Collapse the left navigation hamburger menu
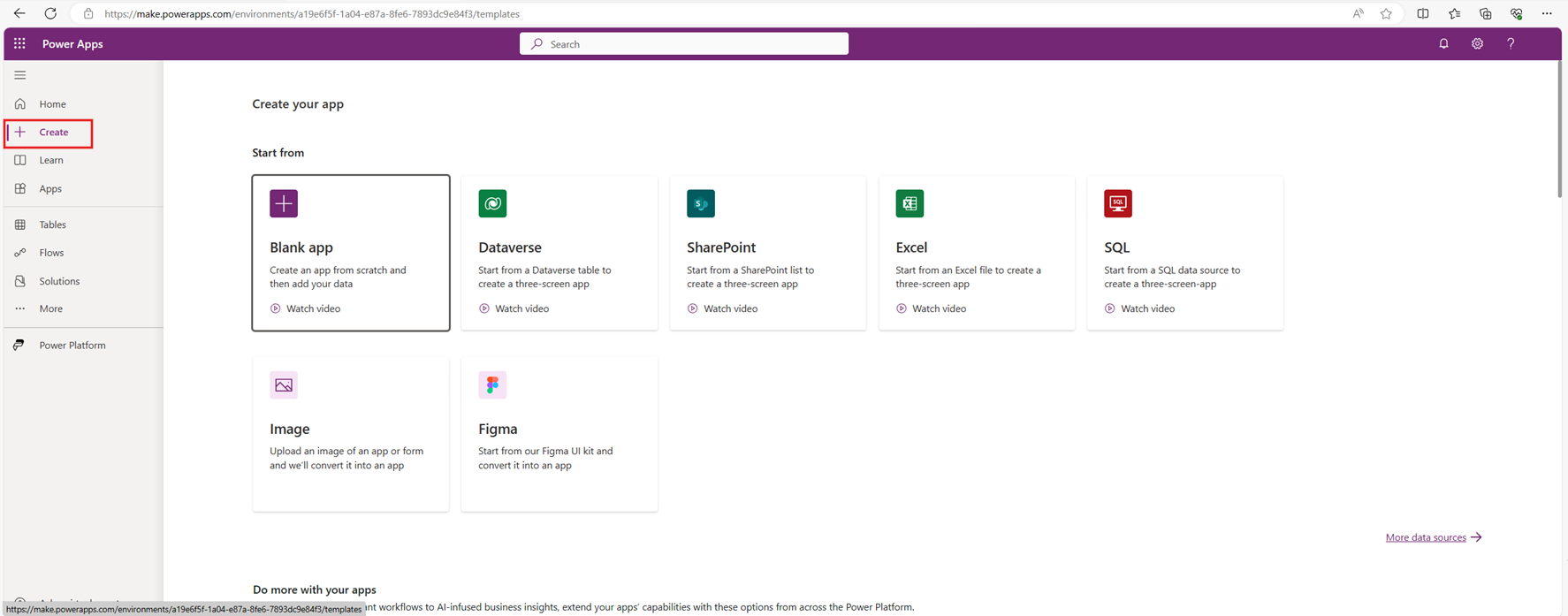Viewport: 1568px width, 616px height. [20, 75]
